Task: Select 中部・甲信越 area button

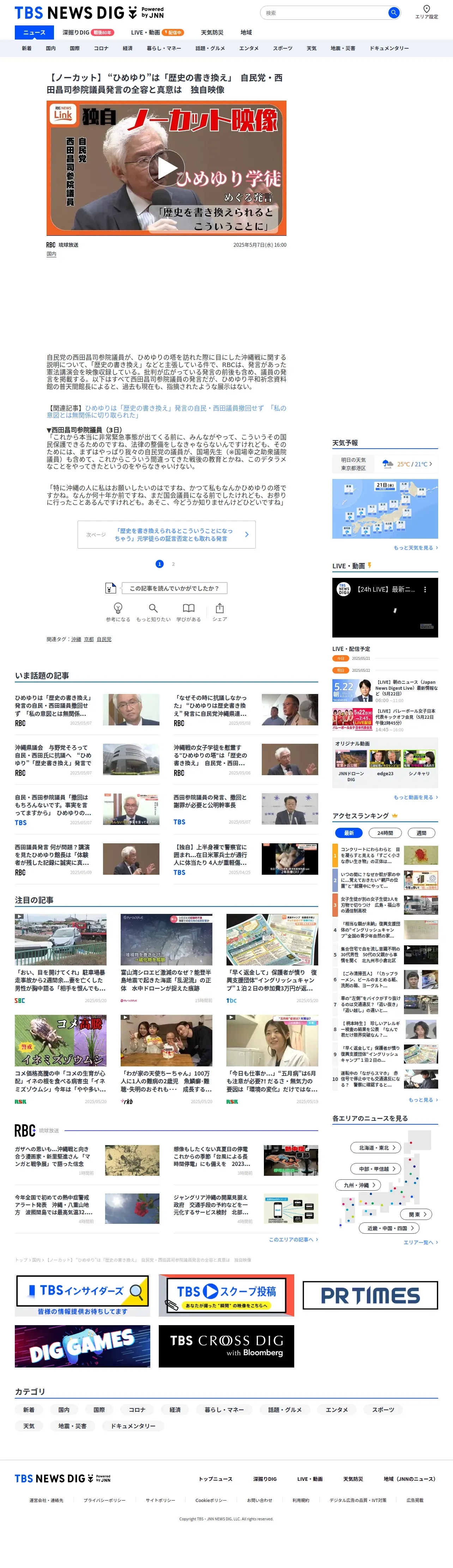Action: point(376,1169)
